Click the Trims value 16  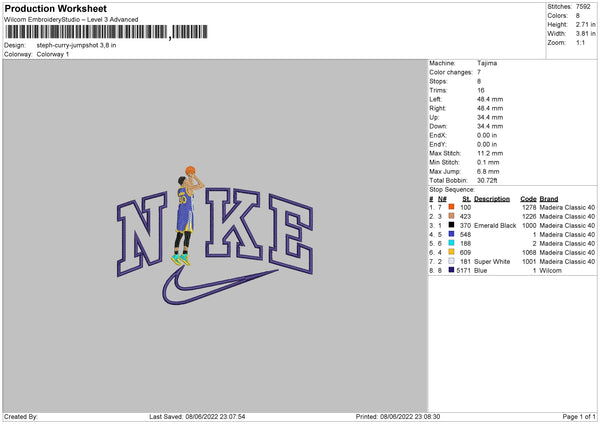481,90
